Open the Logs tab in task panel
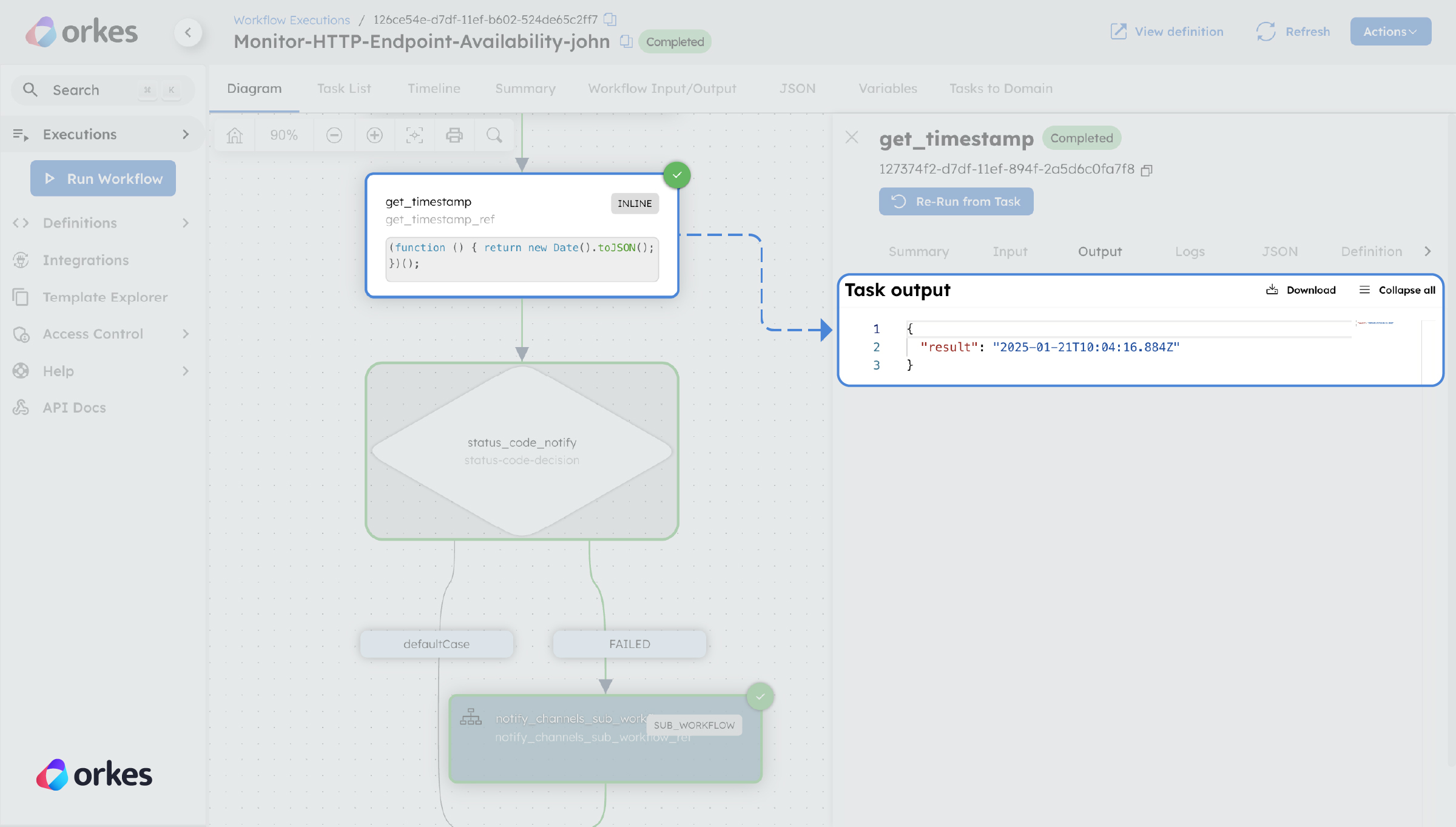This screenshot has height=827, width=1456. [x=1189, y=251]
